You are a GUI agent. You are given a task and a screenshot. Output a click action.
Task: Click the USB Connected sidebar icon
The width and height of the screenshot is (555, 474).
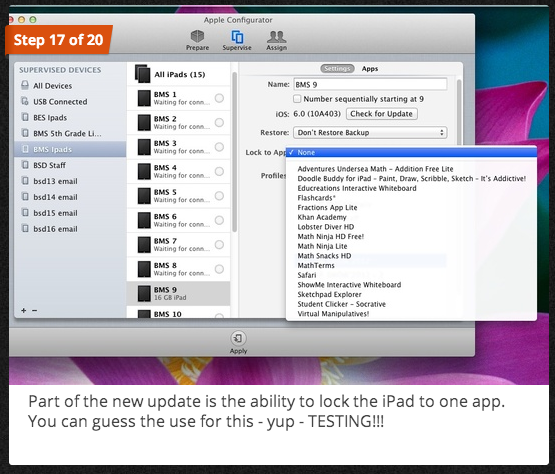(25, 101)
